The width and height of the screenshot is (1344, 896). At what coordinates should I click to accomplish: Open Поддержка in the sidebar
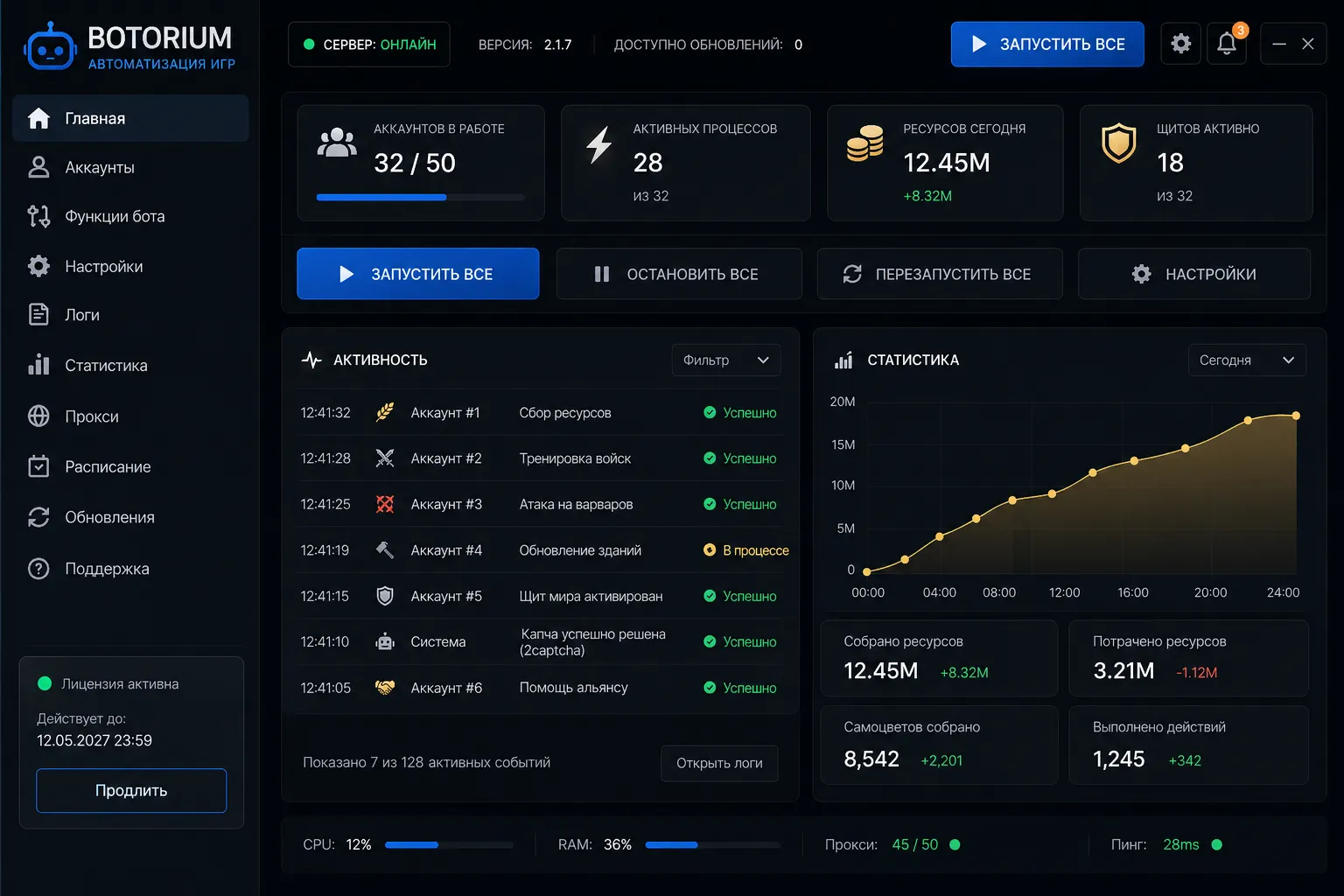click(x=131, y=569)
